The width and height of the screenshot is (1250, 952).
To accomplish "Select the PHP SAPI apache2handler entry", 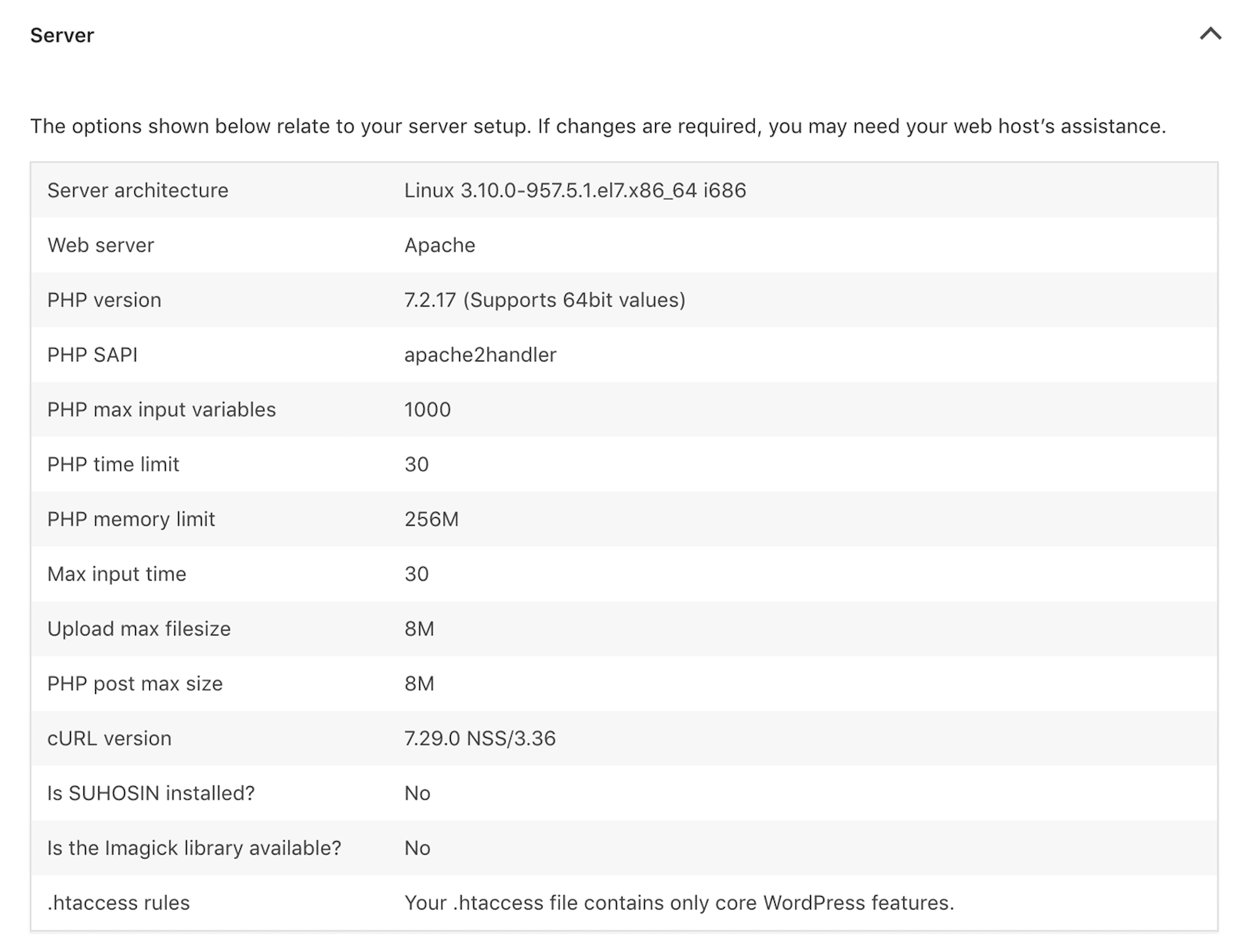I will click(479, 355).
